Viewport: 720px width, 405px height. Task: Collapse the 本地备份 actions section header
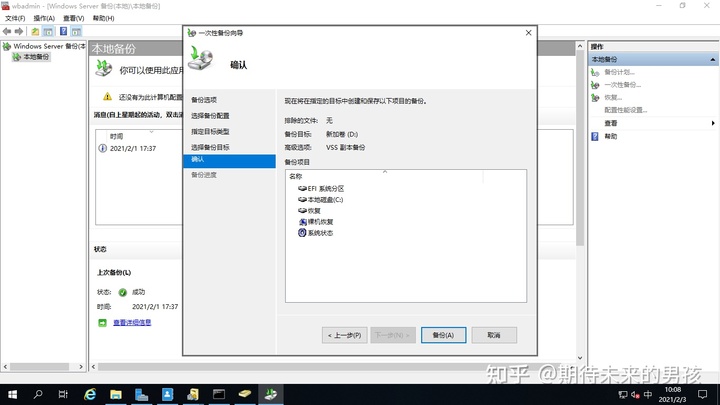[x=712, y=60]
